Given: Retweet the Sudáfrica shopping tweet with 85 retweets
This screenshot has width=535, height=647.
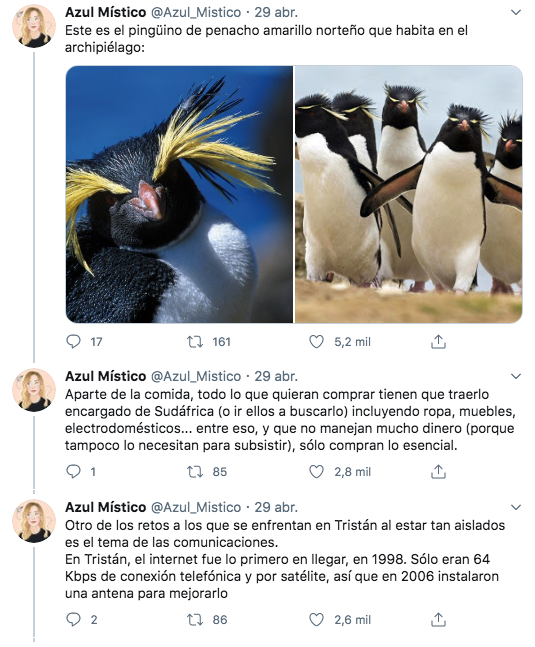Looking at the screenshot, I should click(195, 471).
